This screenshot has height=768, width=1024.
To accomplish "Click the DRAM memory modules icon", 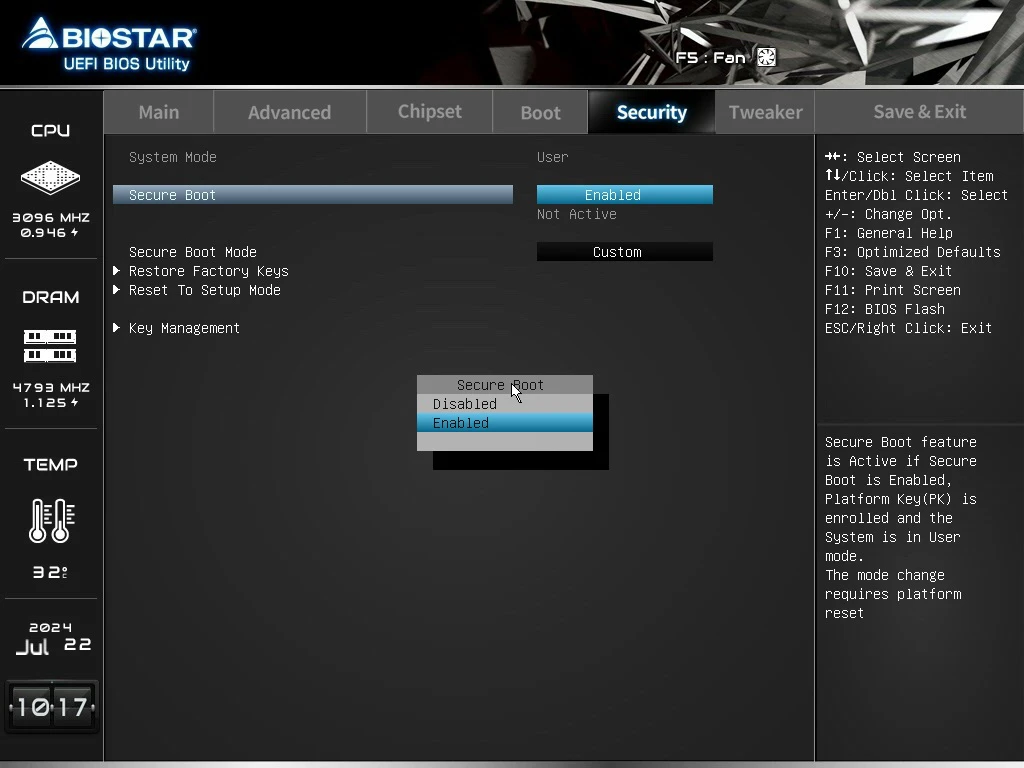I will coord(50,346).
